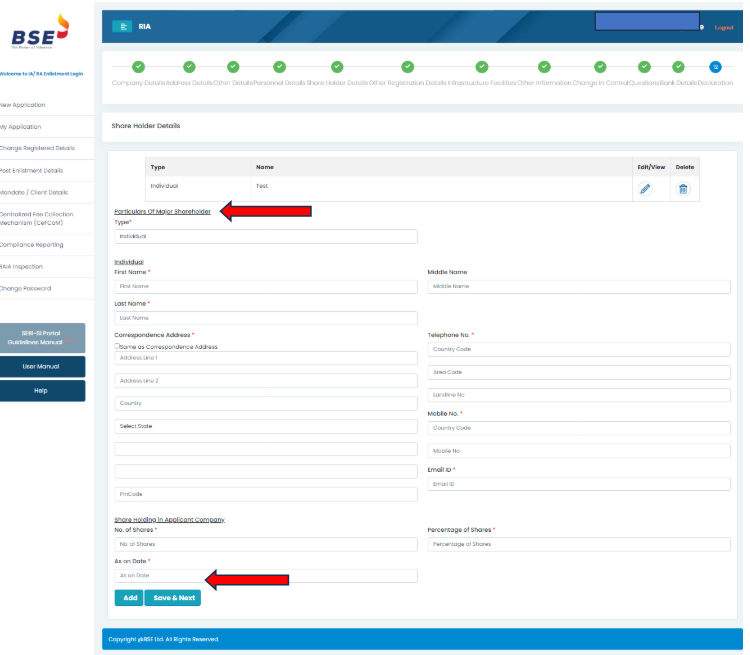
Task: Delete the Test shareholder using trash icon
Action: [x=683, y=188]
